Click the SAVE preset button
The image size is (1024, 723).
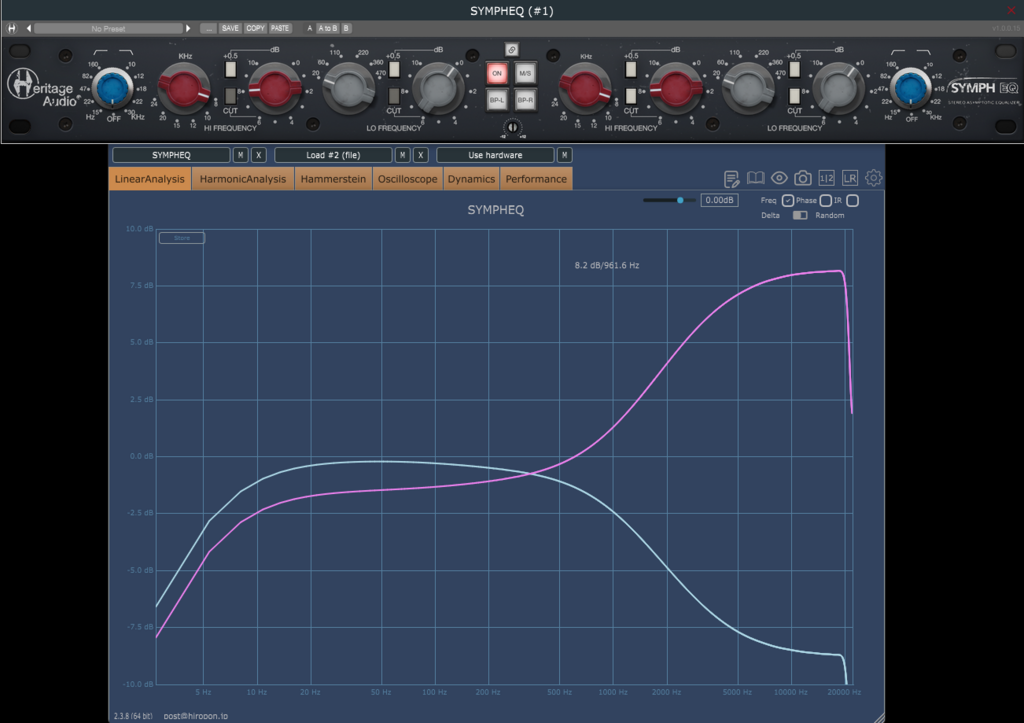click(x=230, y=28)
